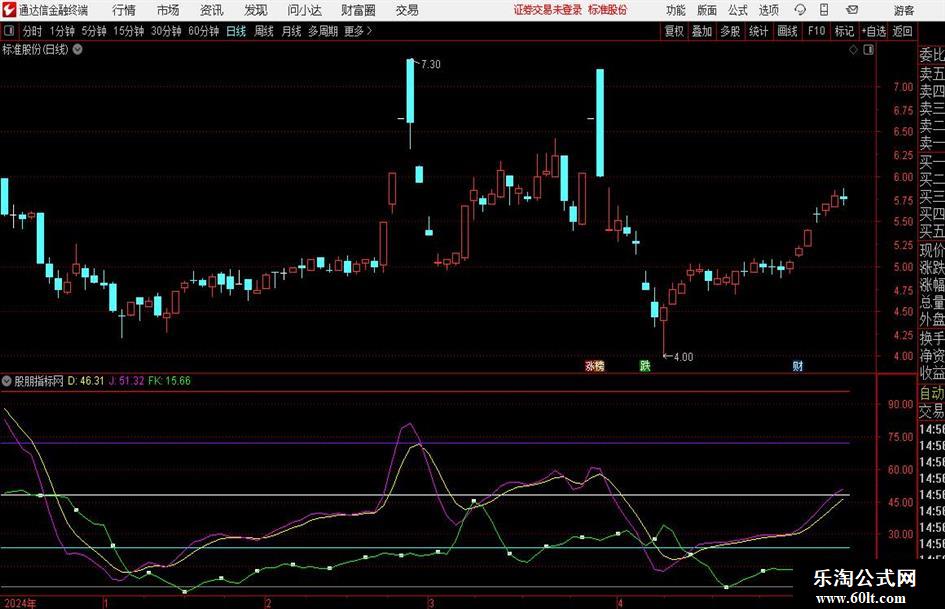Open the mail envelope icon
945x609 pixels.
[x=852, y=10]
